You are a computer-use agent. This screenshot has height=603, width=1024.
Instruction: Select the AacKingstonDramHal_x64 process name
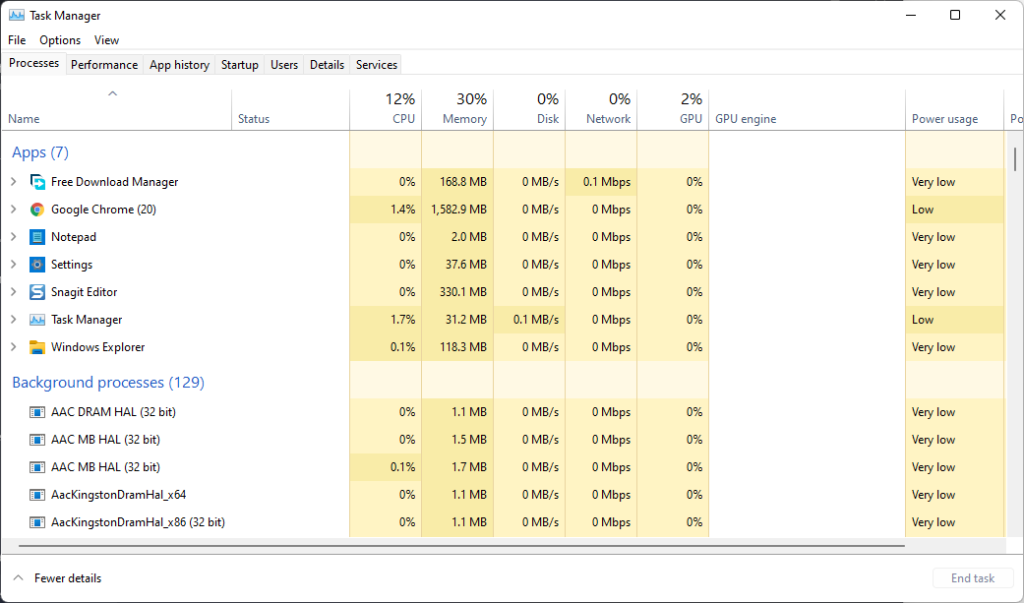click(119, 495)
